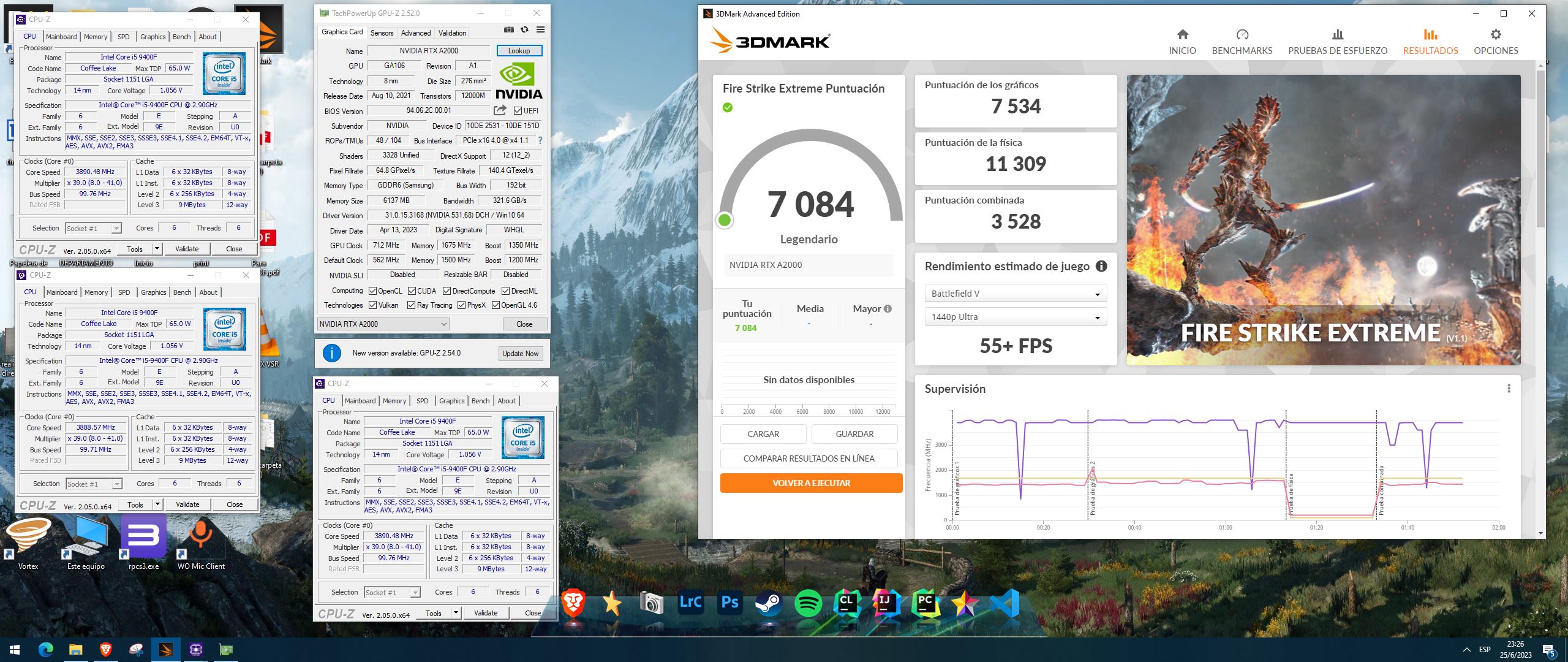Viewport: 1568px width, 662px height.
Task: Launch Visual Studio Code from the dock
Action: click(1004, 604)
